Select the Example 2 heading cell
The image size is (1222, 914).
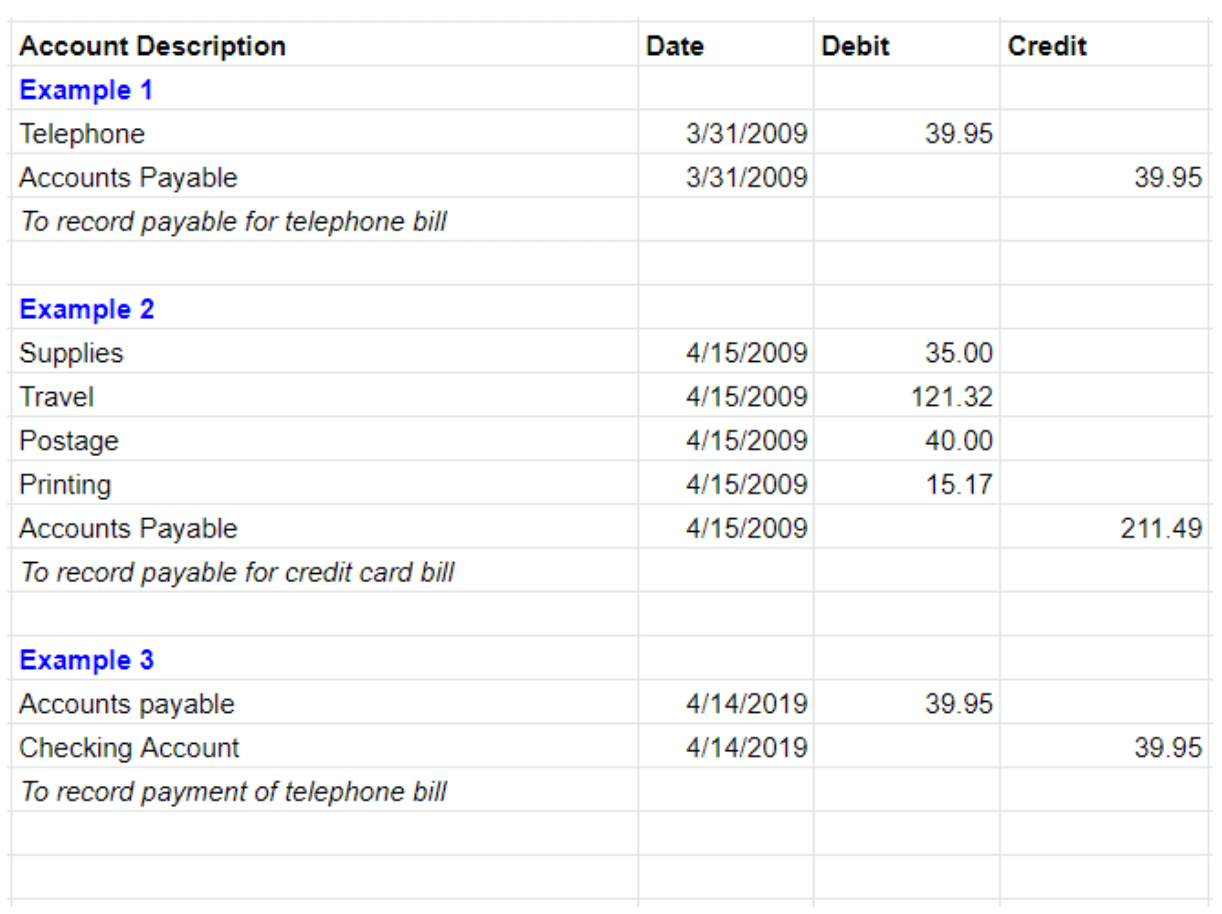point(87,309)
